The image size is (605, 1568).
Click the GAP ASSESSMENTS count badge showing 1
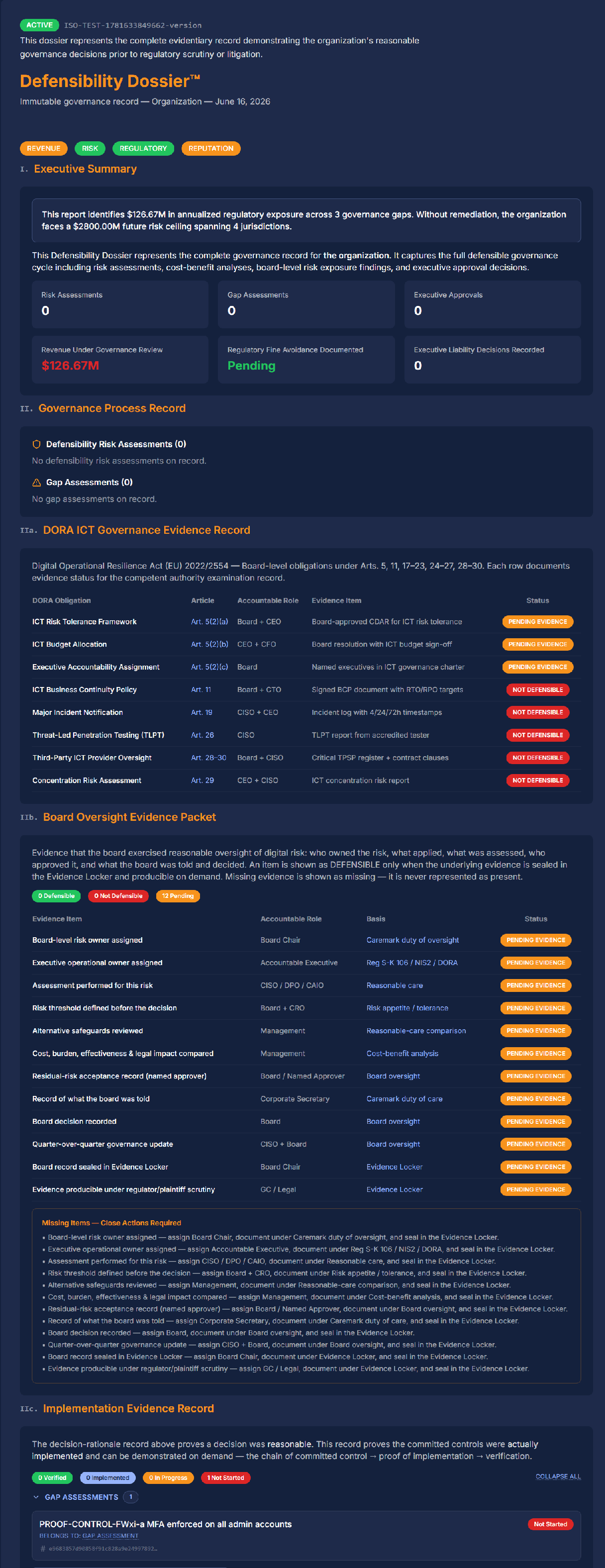pos(130,1497)
